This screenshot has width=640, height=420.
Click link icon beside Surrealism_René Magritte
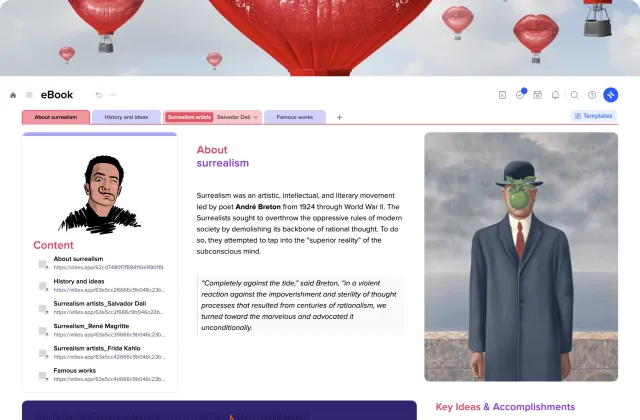click(x=43, y=331)
